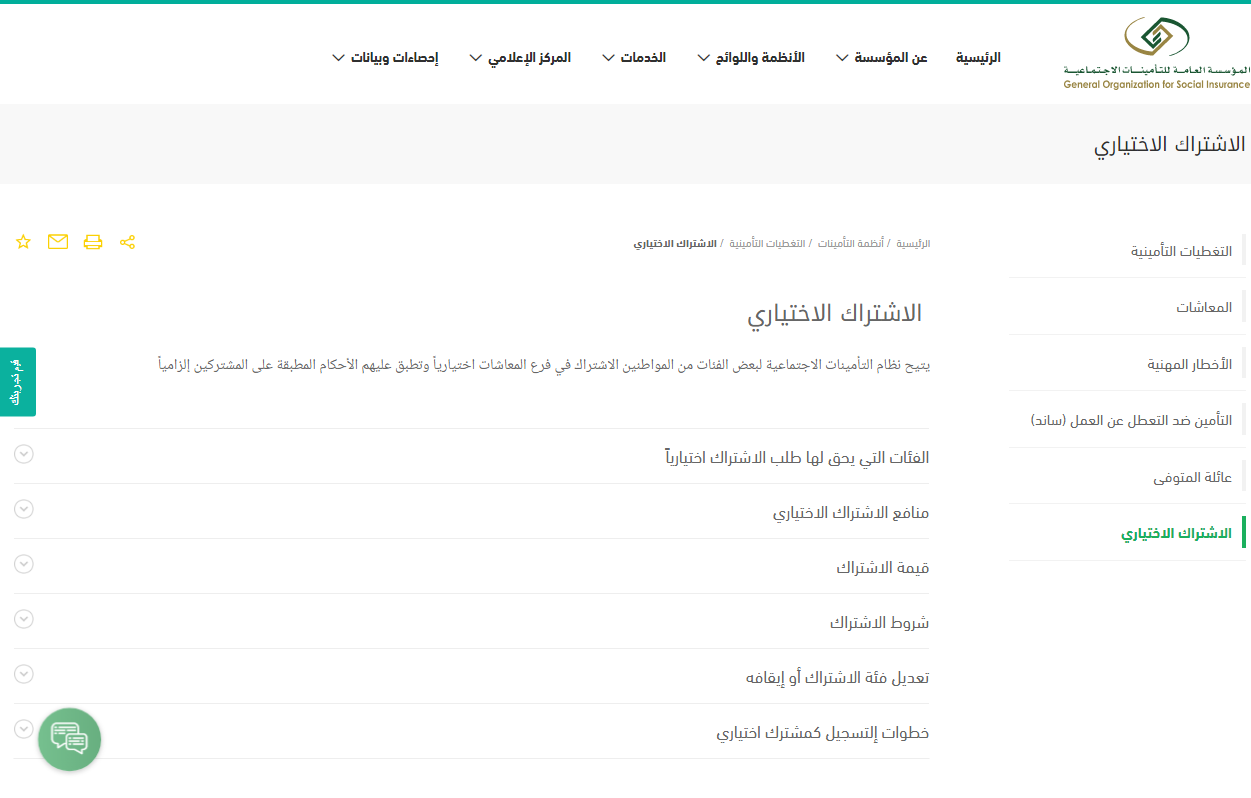
Task: Click the التغطيات التأمينية breadcrumb link
Action: point(767,244)
